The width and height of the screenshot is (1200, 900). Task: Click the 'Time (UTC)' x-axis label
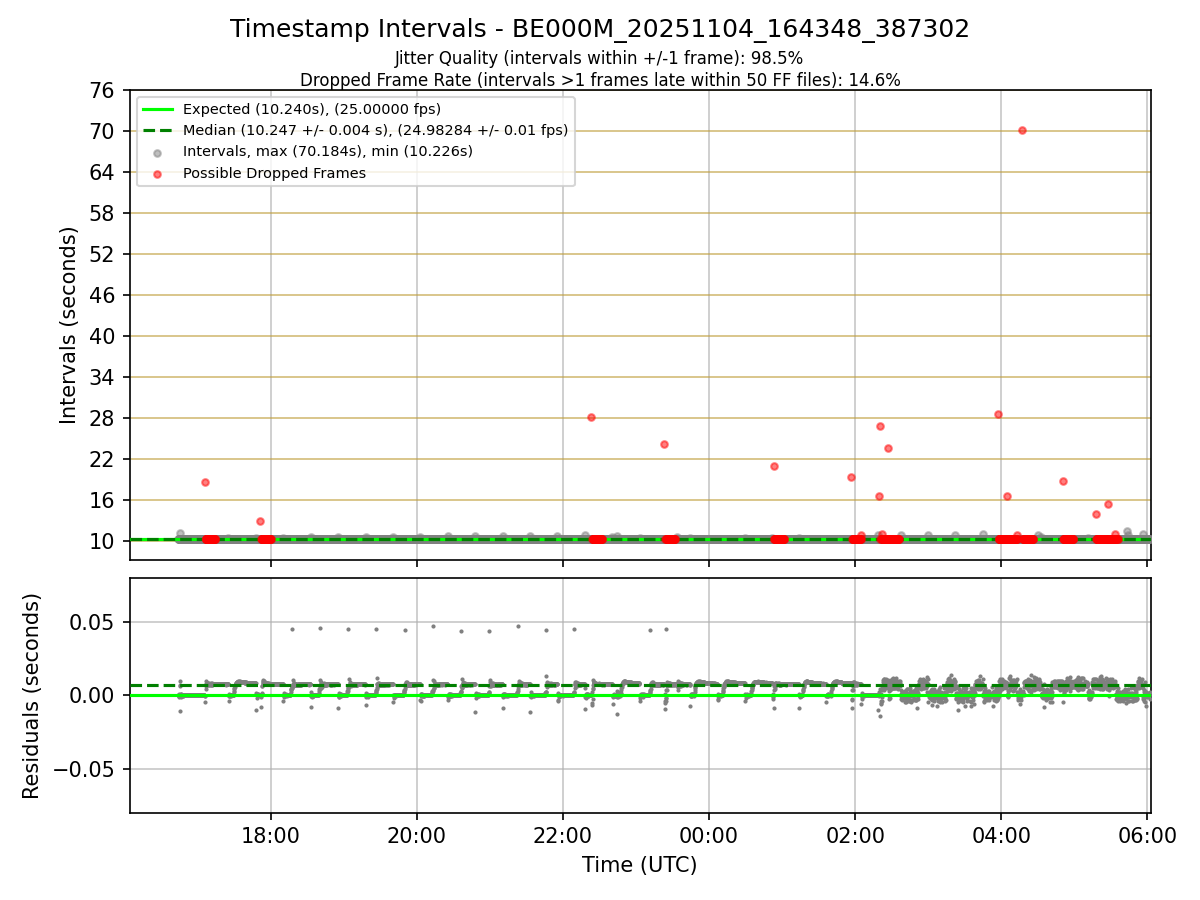[640, 865]
